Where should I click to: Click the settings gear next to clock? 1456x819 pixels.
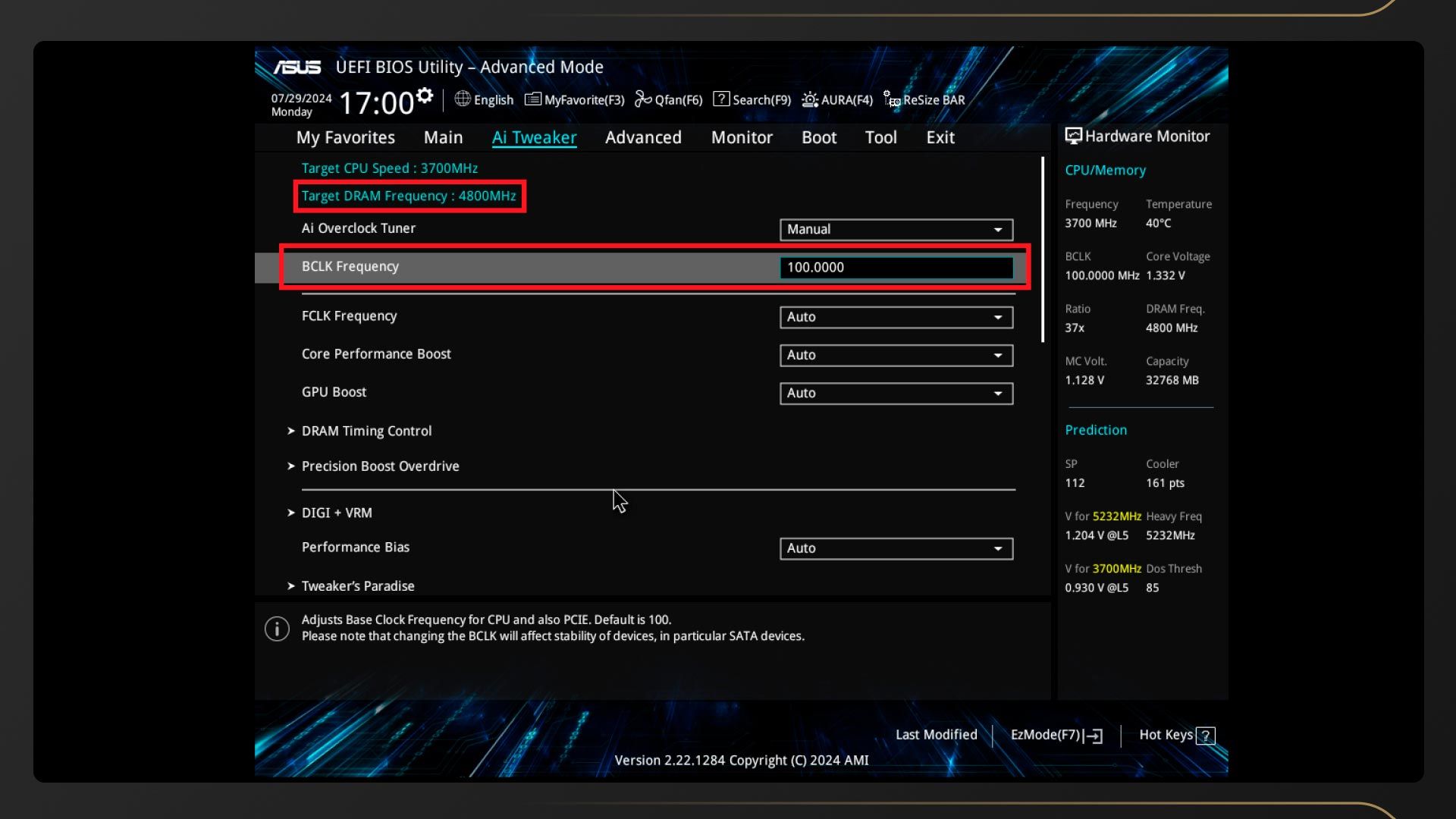(425, 96)
